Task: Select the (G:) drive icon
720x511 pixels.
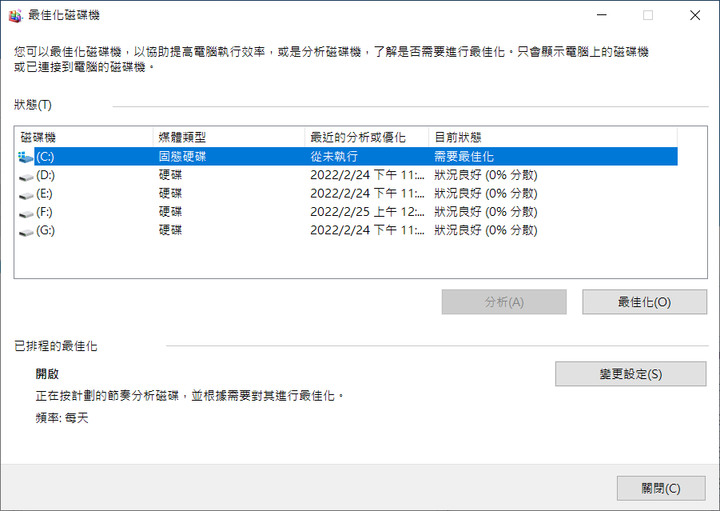Action: [26, 231]
